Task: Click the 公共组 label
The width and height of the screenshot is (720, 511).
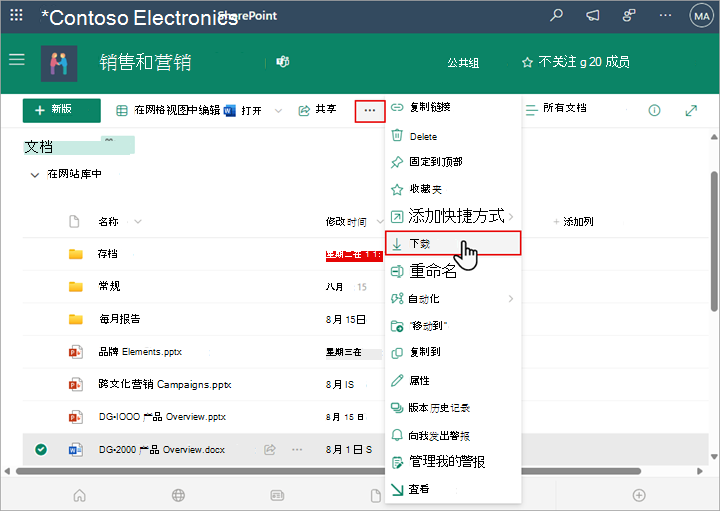Action: tap(463, 63)
